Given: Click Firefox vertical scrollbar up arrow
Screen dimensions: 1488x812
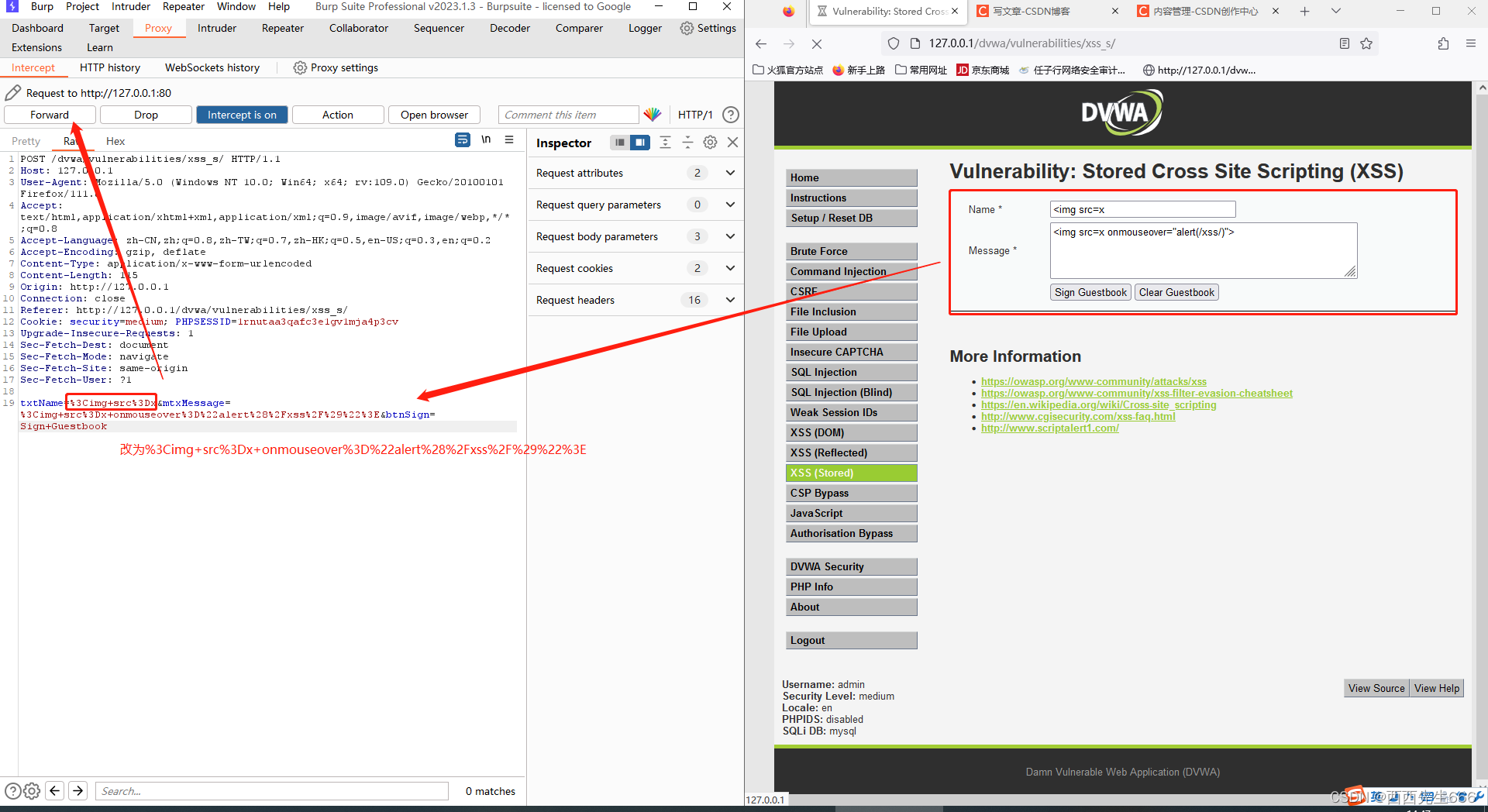Looking at the screenshot, I should (x=1481, y=88).
